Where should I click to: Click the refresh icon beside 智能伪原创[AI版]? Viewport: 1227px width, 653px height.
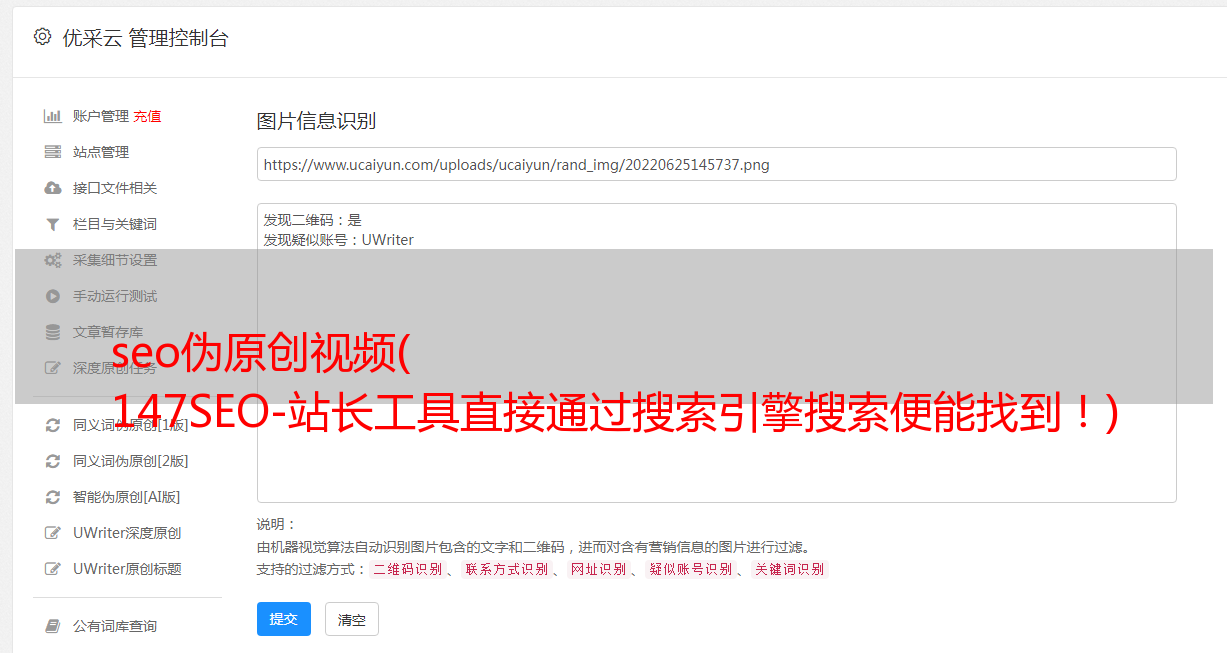53,497
